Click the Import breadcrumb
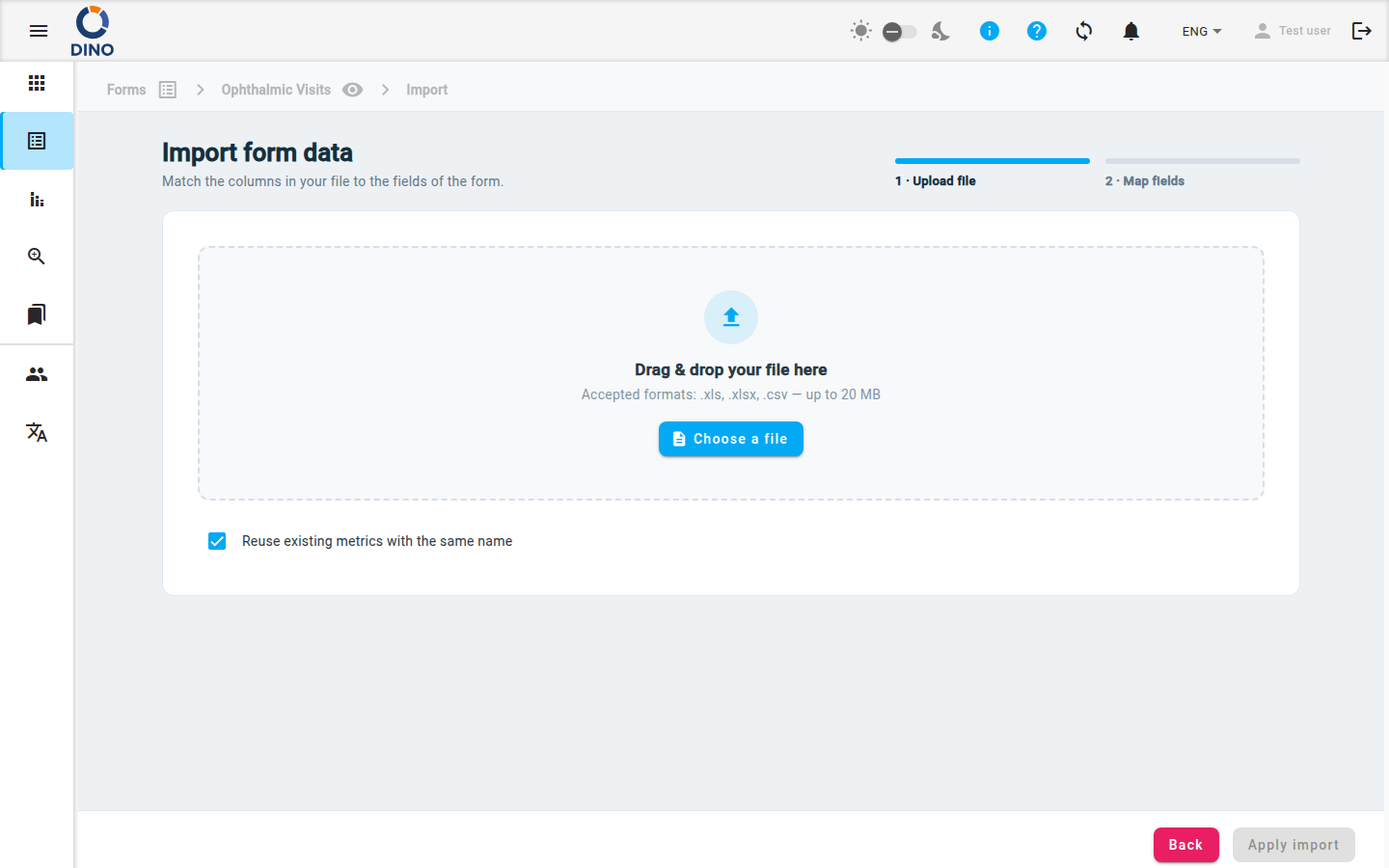Image resolution: width=1389 pixels, height=868 pixels. click(x=426, y=90)
